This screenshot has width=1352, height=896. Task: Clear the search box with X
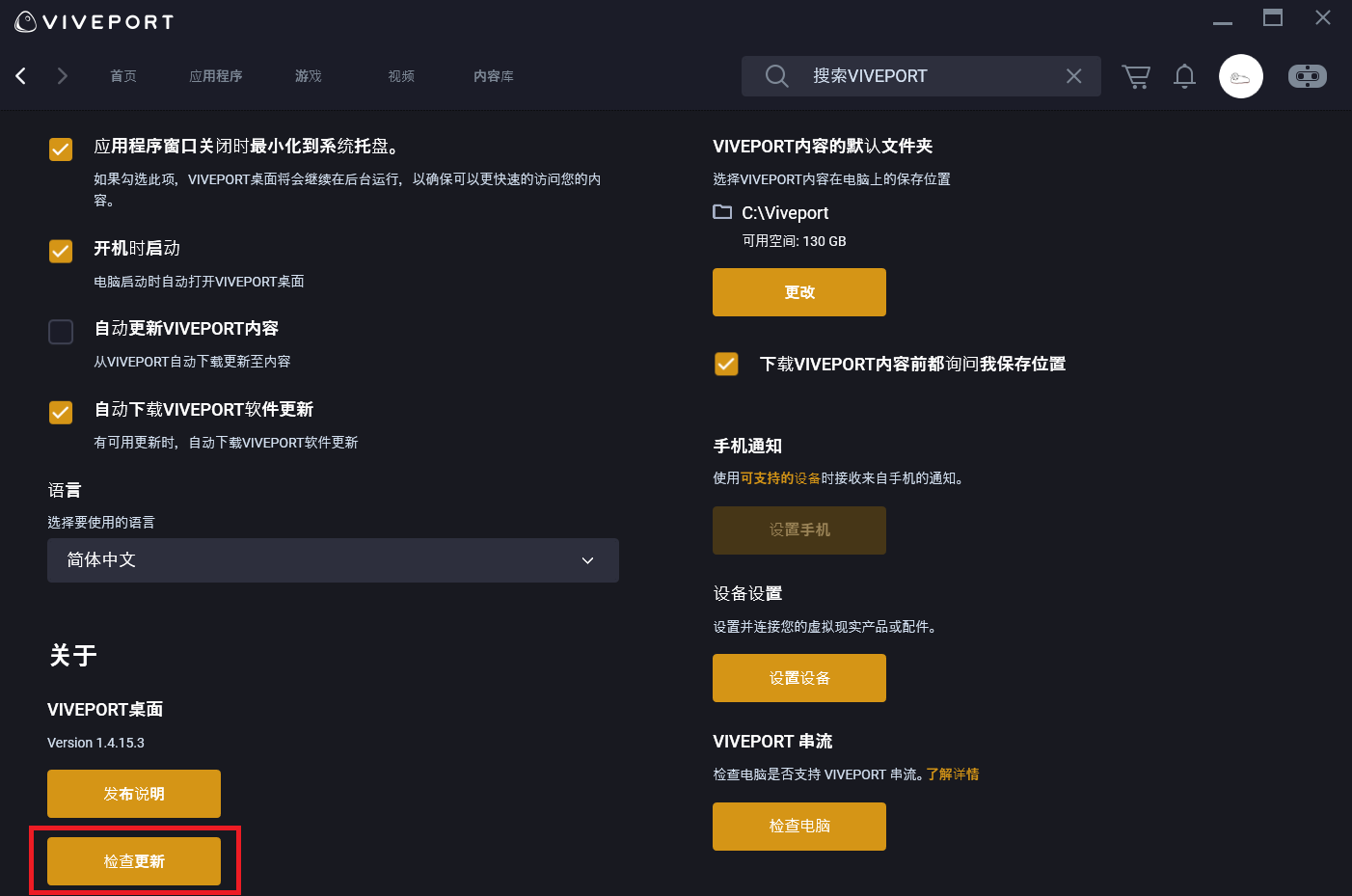coord(1073,76)
